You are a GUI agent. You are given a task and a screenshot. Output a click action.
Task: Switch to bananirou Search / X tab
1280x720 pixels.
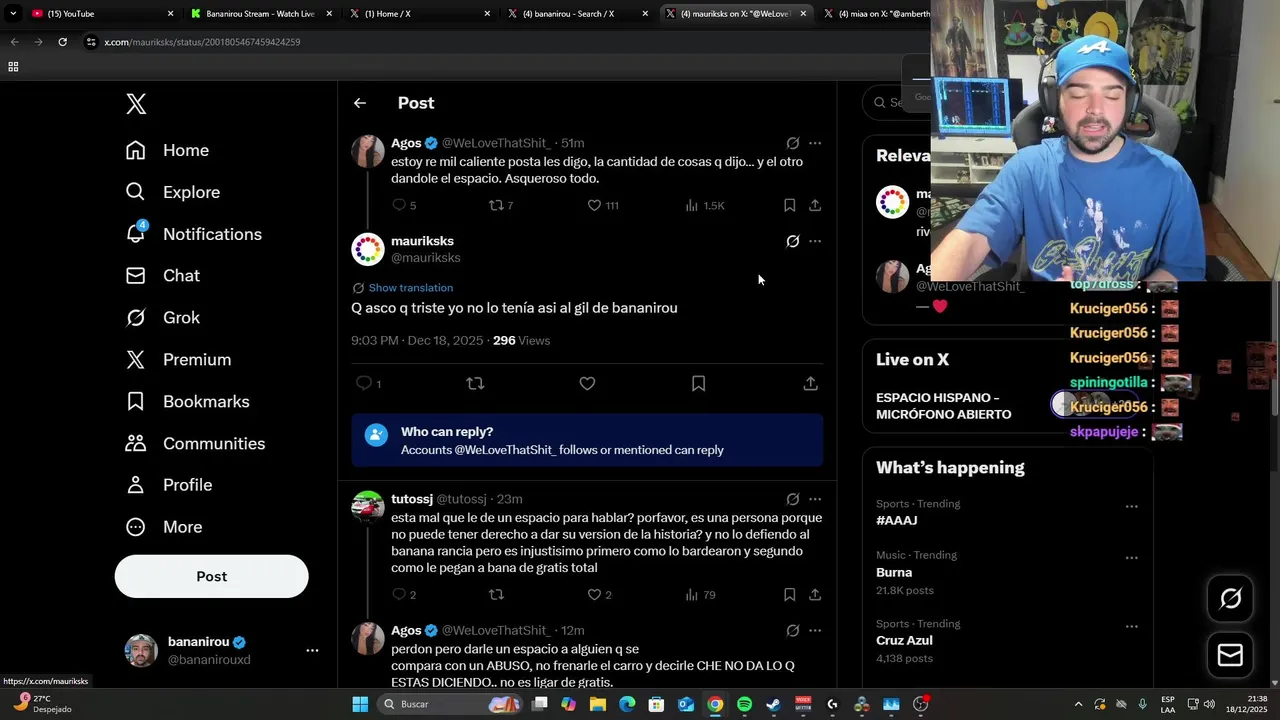[576, 14]
